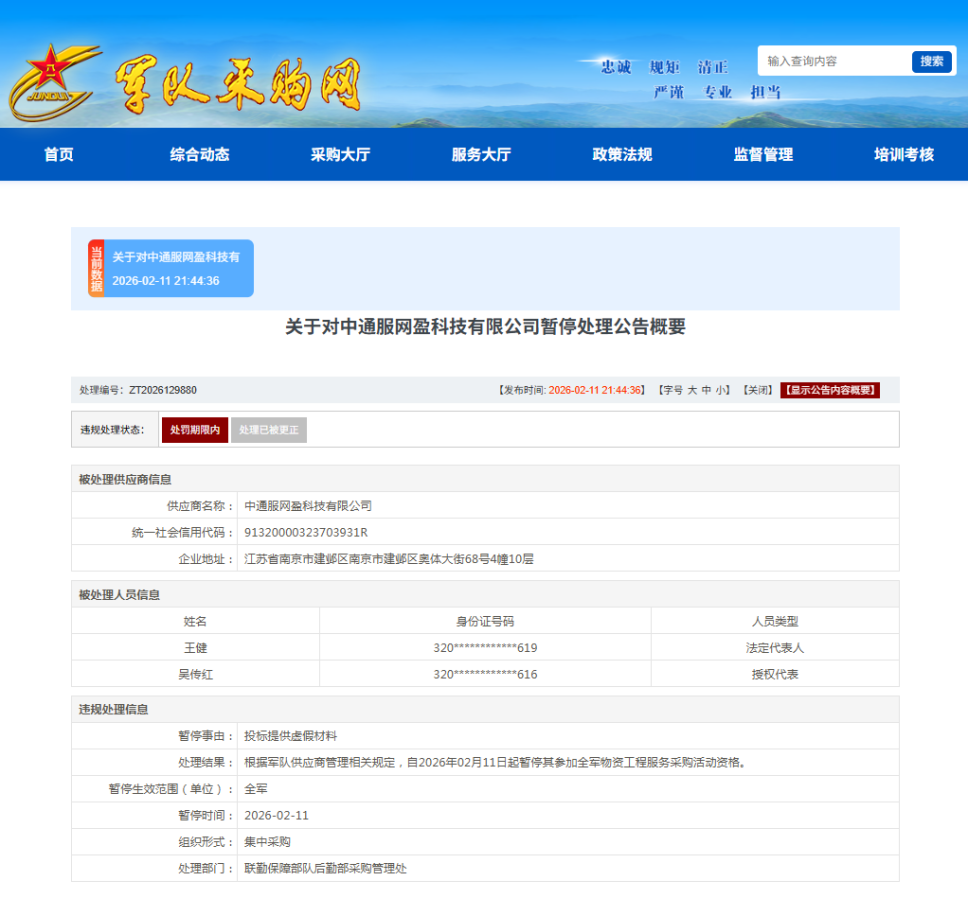
Task: Select the 处理已被更正 status tag
Action: (269, 430)
